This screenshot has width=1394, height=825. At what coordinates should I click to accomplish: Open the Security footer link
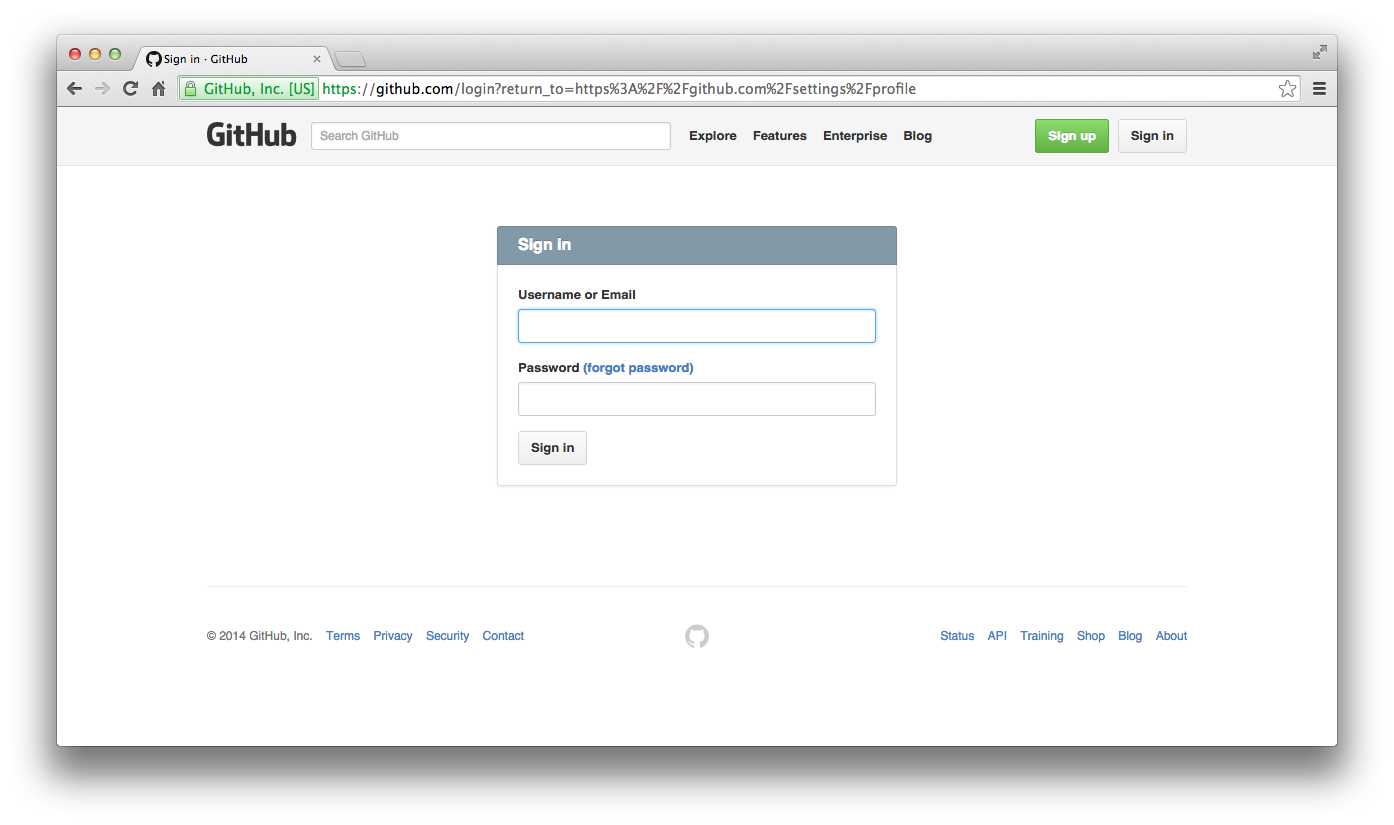point(447,636)
